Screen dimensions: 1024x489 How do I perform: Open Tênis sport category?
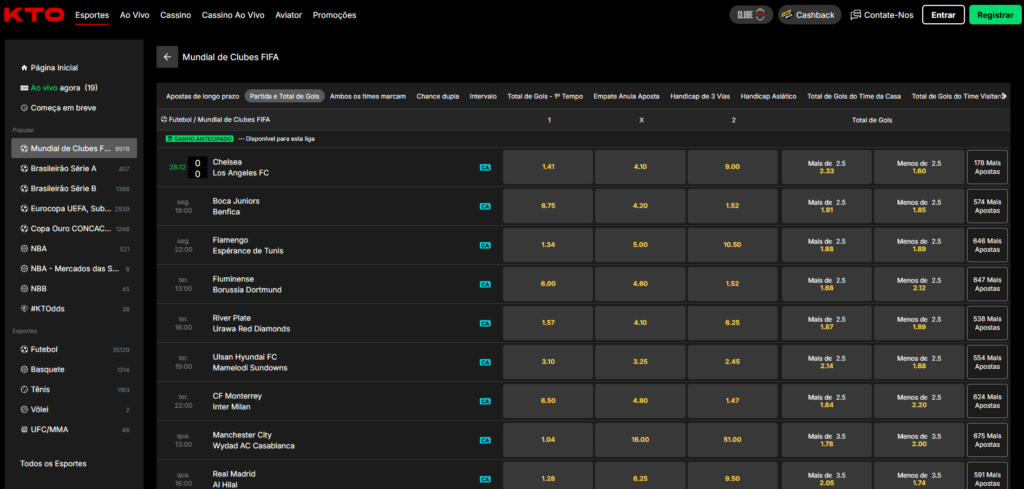[x=74, y=389]
